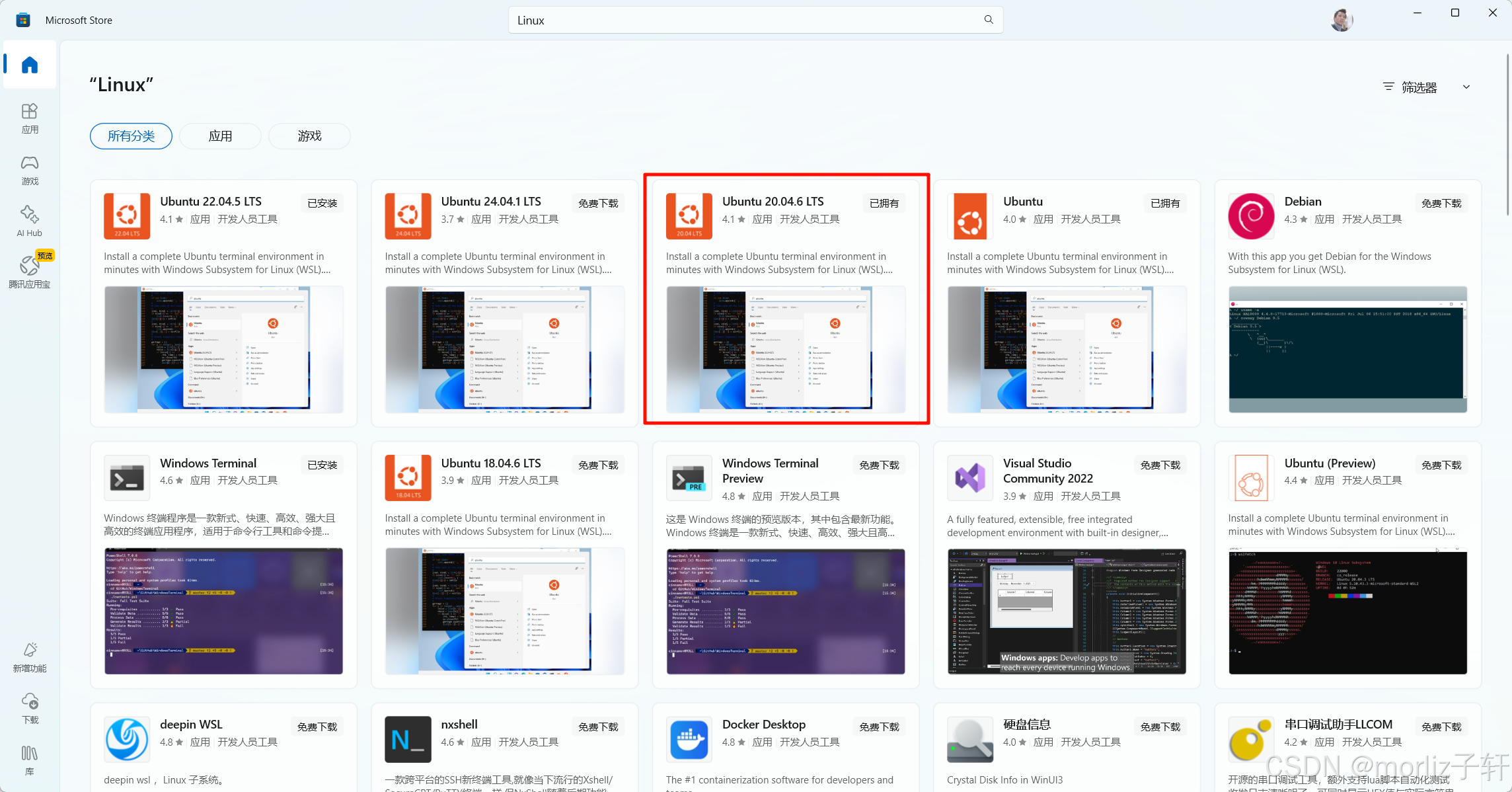Click 免费下载 for deepin WSL
The width and height of the screenshot is (1512, 792).
(317, 727)
